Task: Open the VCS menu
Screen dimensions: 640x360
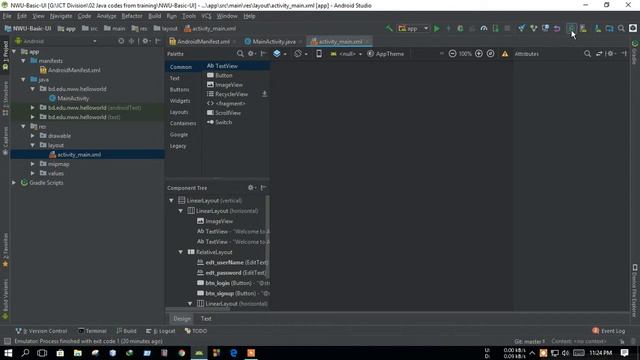Action: [206, 16]
